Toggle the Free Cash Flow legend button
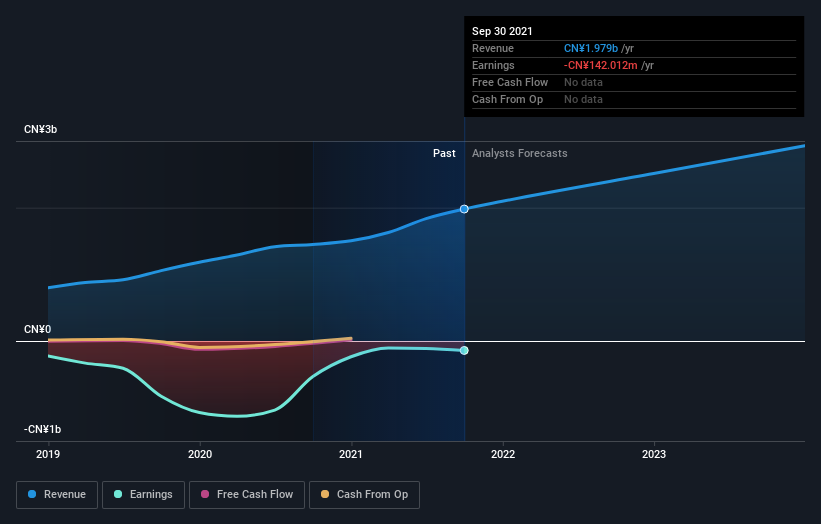 tap(247, 495)
